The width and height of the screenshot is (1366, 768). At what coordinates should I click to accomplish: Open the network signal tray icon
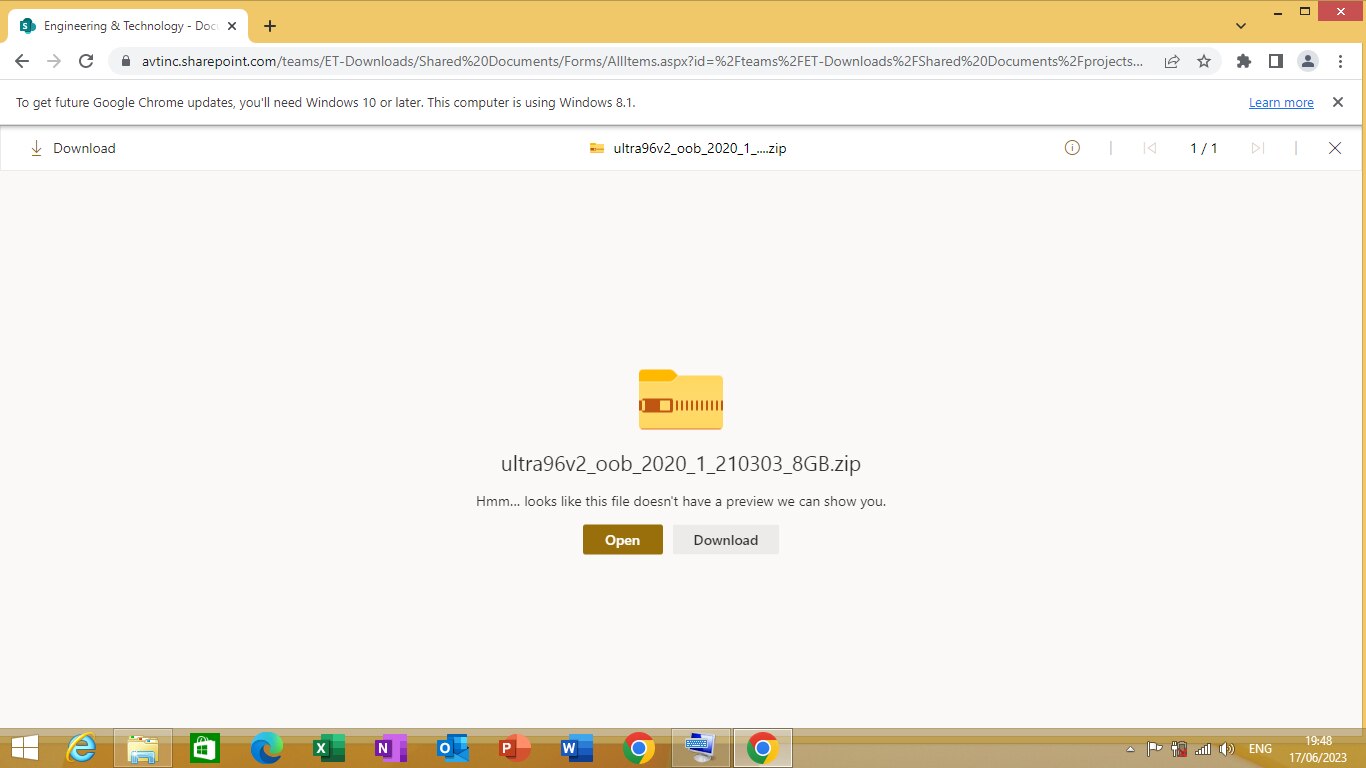1203,749
